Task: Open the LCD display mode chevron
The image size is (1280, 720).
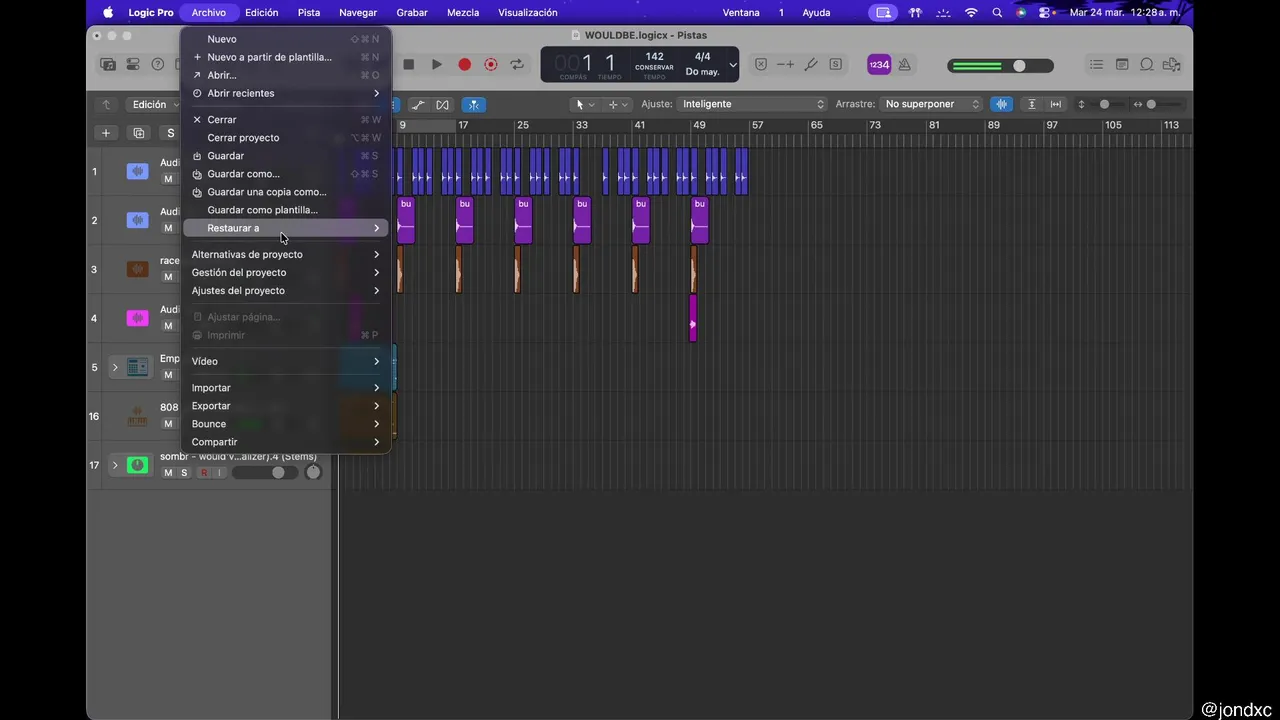Action: (733, 64)
